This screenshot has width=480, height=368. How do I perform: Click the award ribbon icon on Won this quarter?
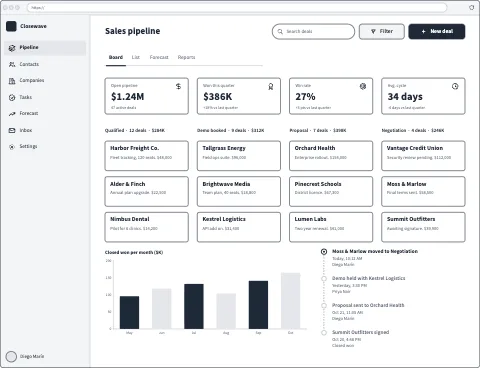(271, 87)
